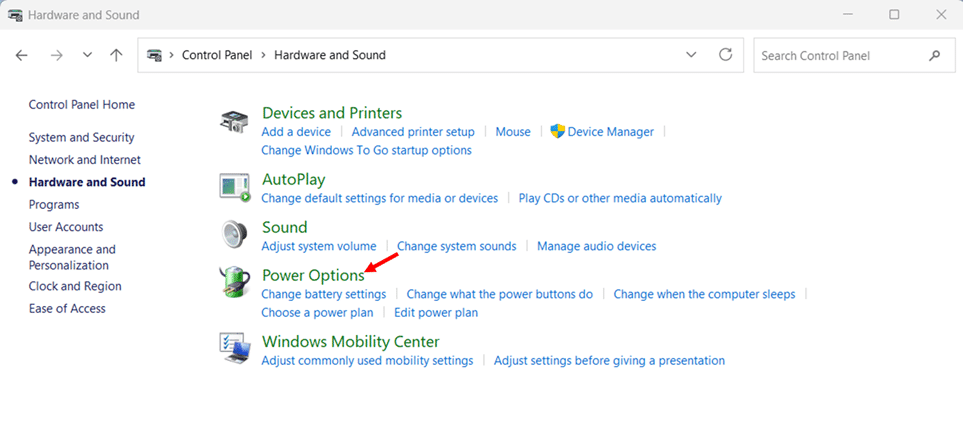The width and height of the screenshot is (963, 439).
Task: Open the Power Options heading
Action: (x=313, y=276)
